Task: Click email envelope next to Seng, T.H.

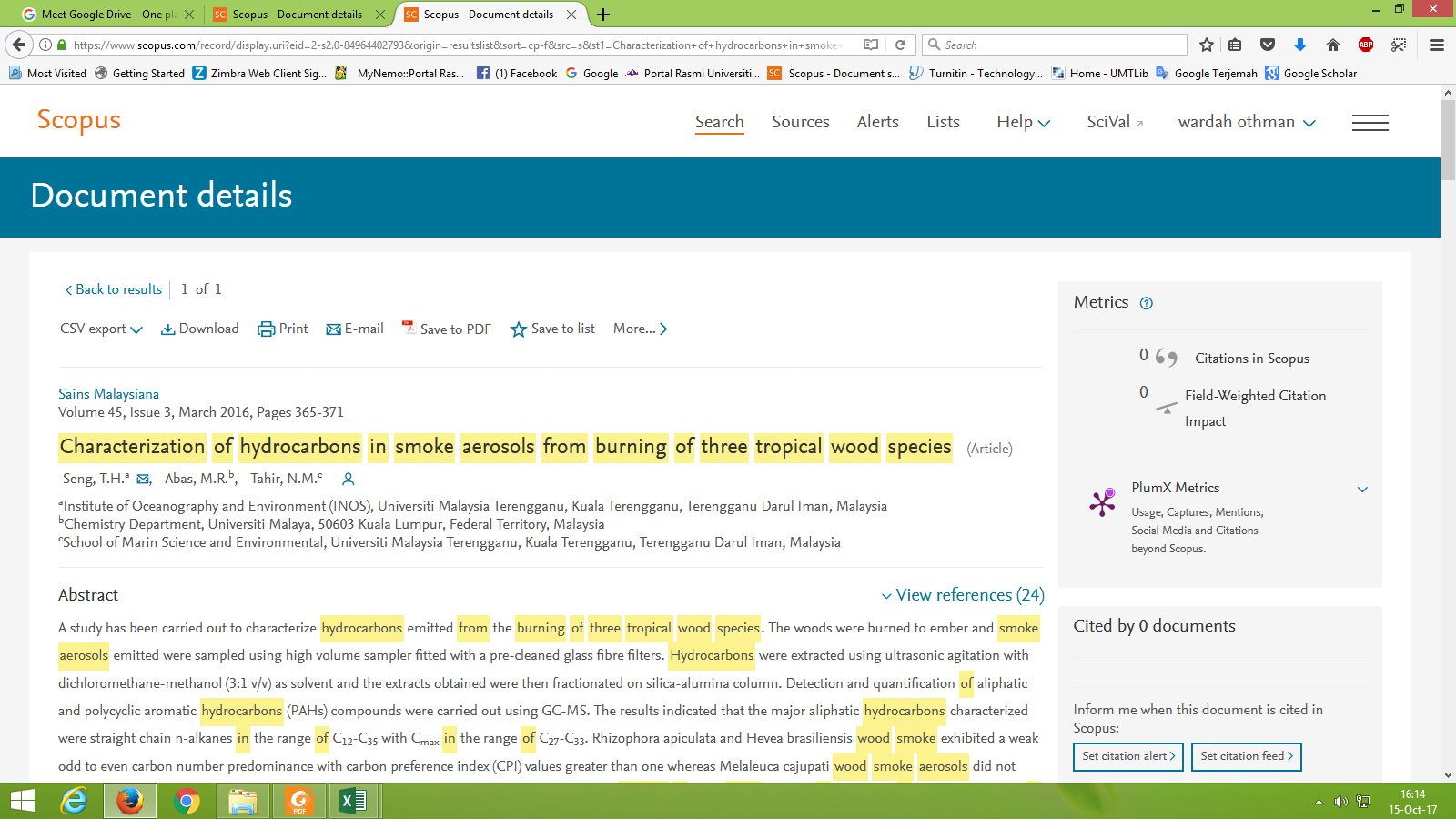Action: (x=143, y=480)
